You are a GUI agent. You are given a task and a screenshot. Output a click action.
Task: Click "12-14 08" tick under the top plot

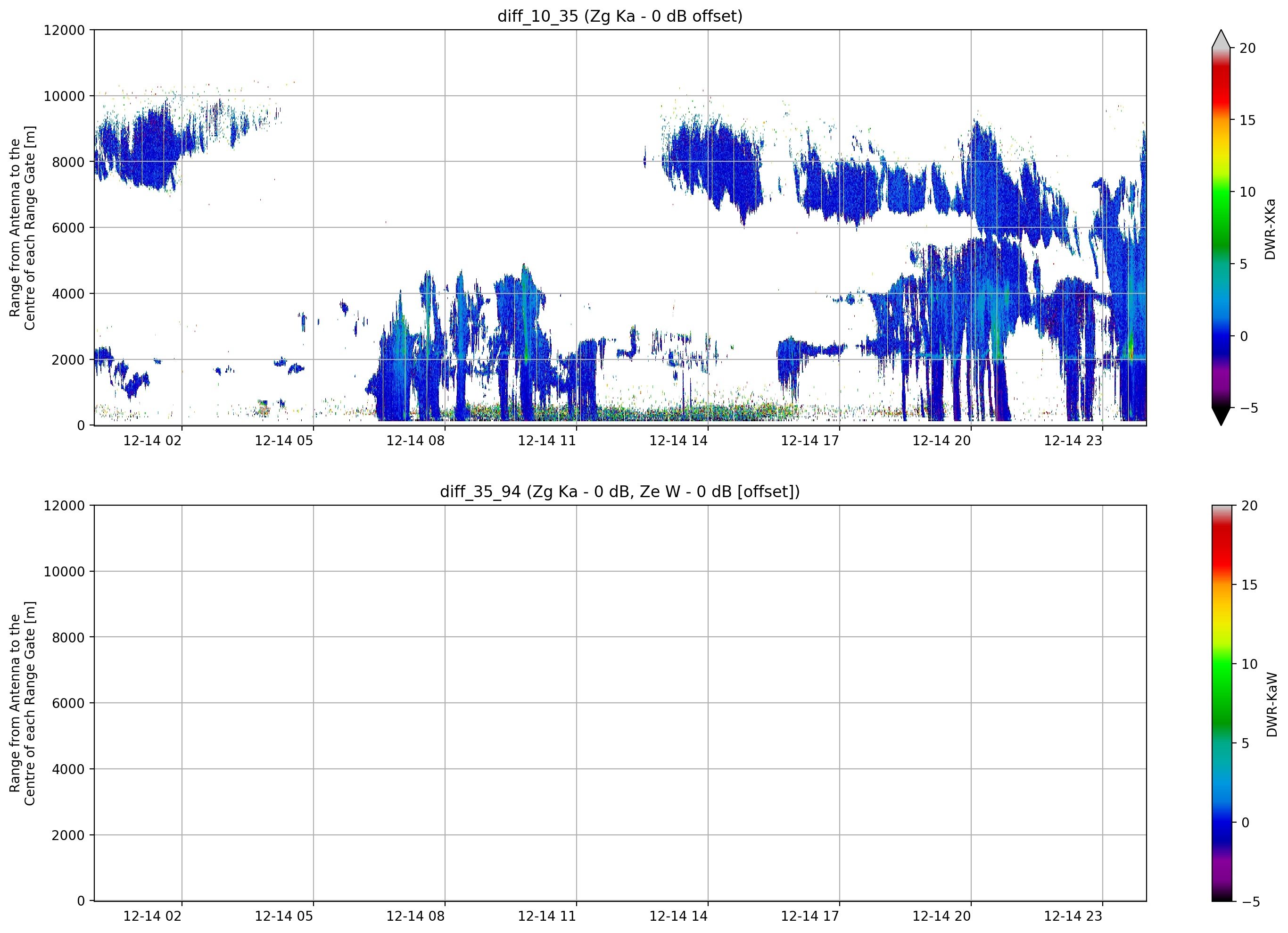click(415, 441)
